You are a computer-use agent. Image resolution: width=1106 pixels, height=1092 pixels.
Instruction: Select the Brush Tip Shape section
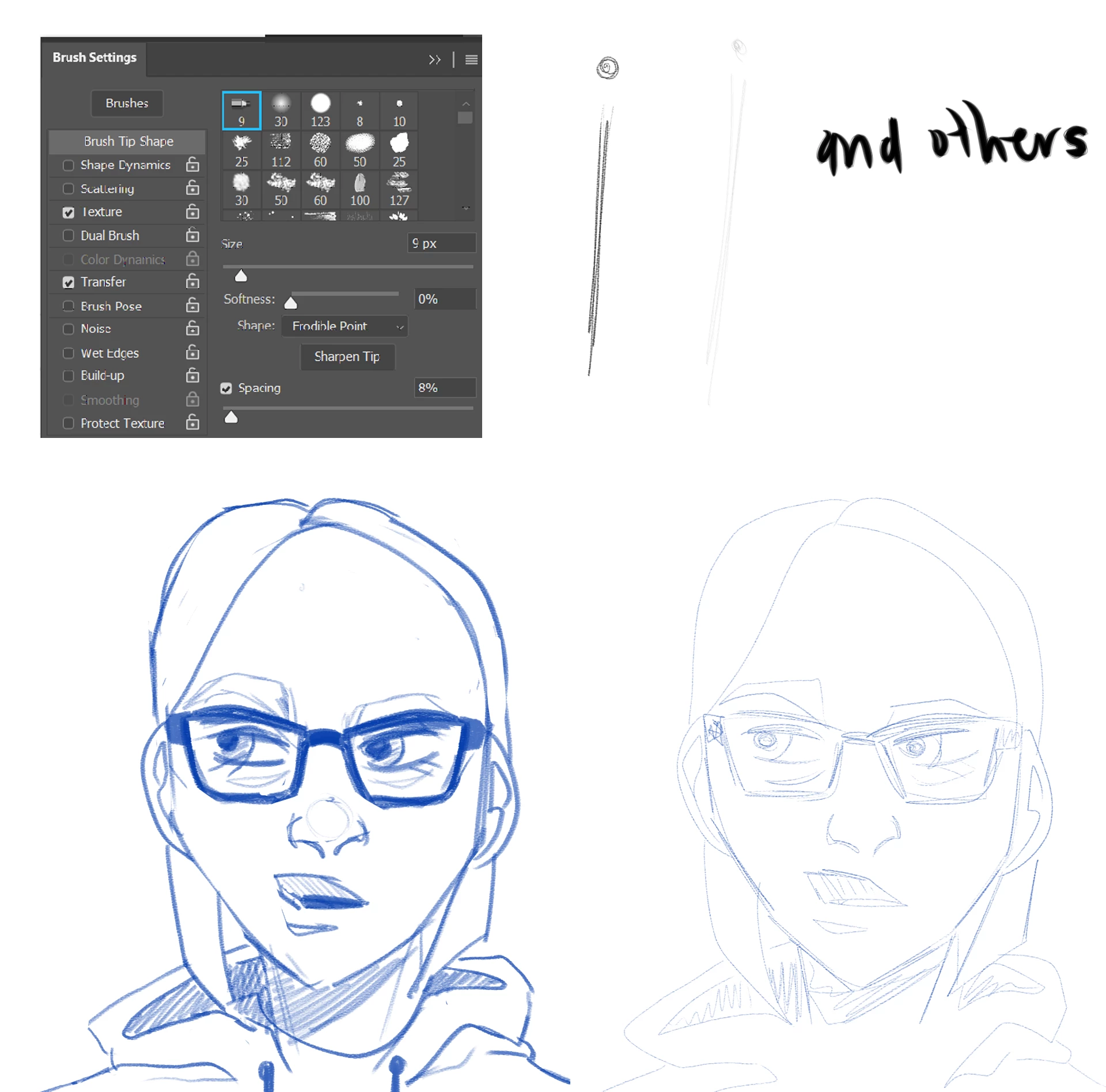coord(128,141)
